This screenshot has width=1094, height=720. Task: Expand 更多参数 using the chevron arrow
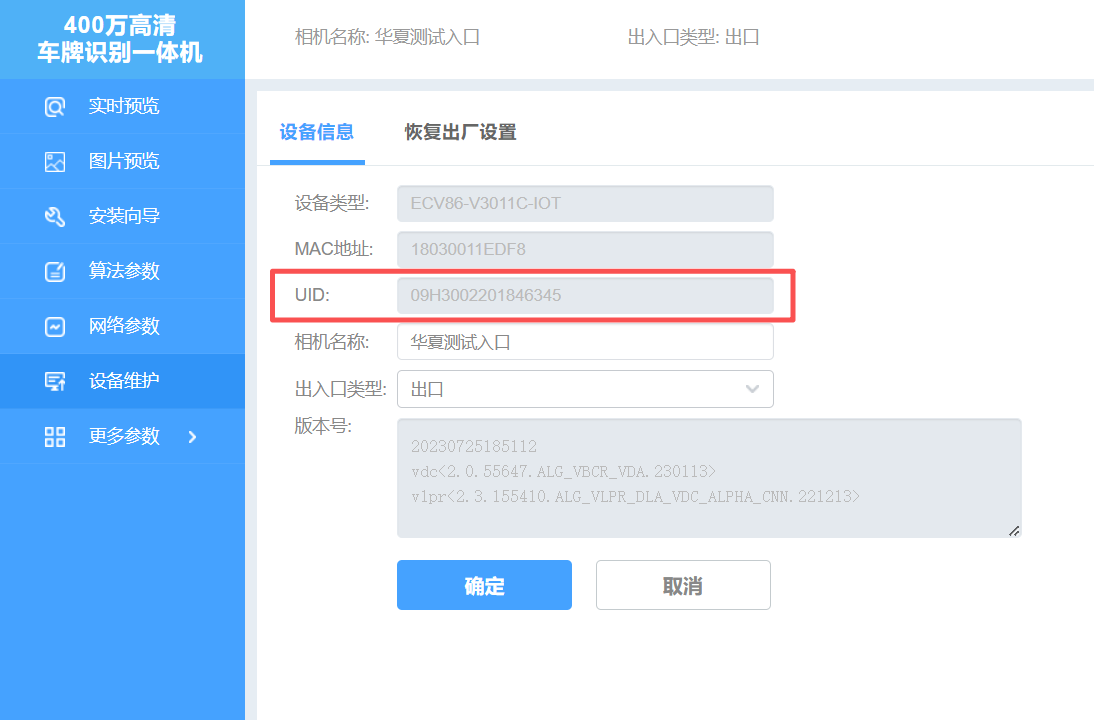[193, 436]
